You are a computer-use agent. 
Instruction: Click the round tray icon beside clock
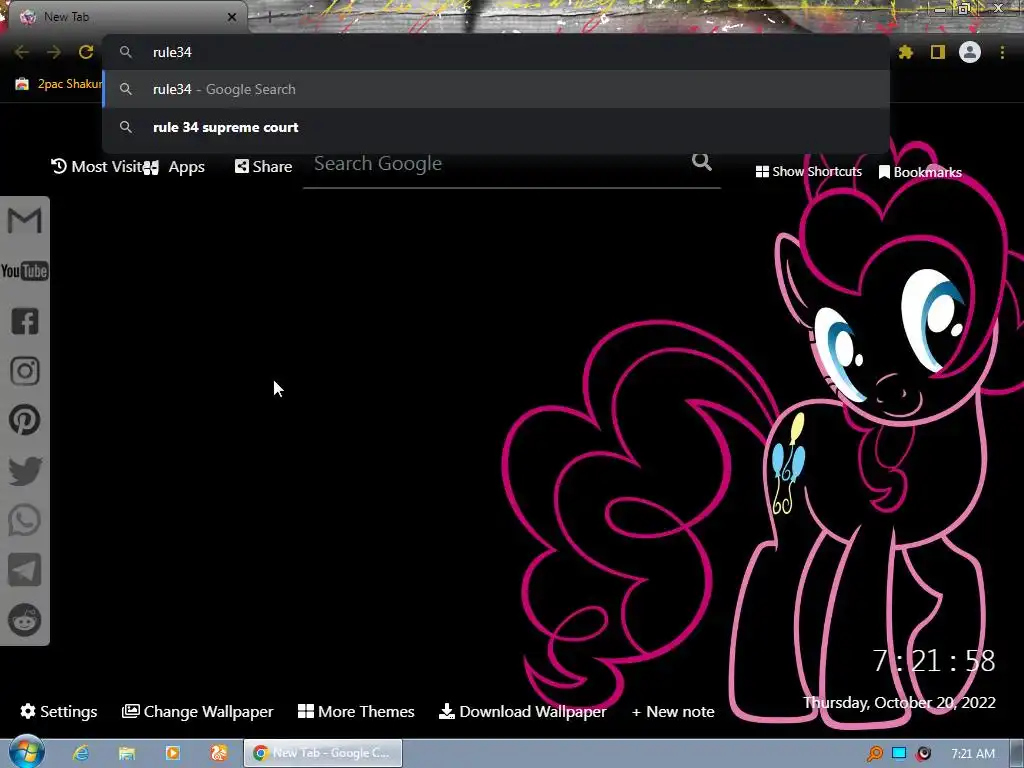923,754
